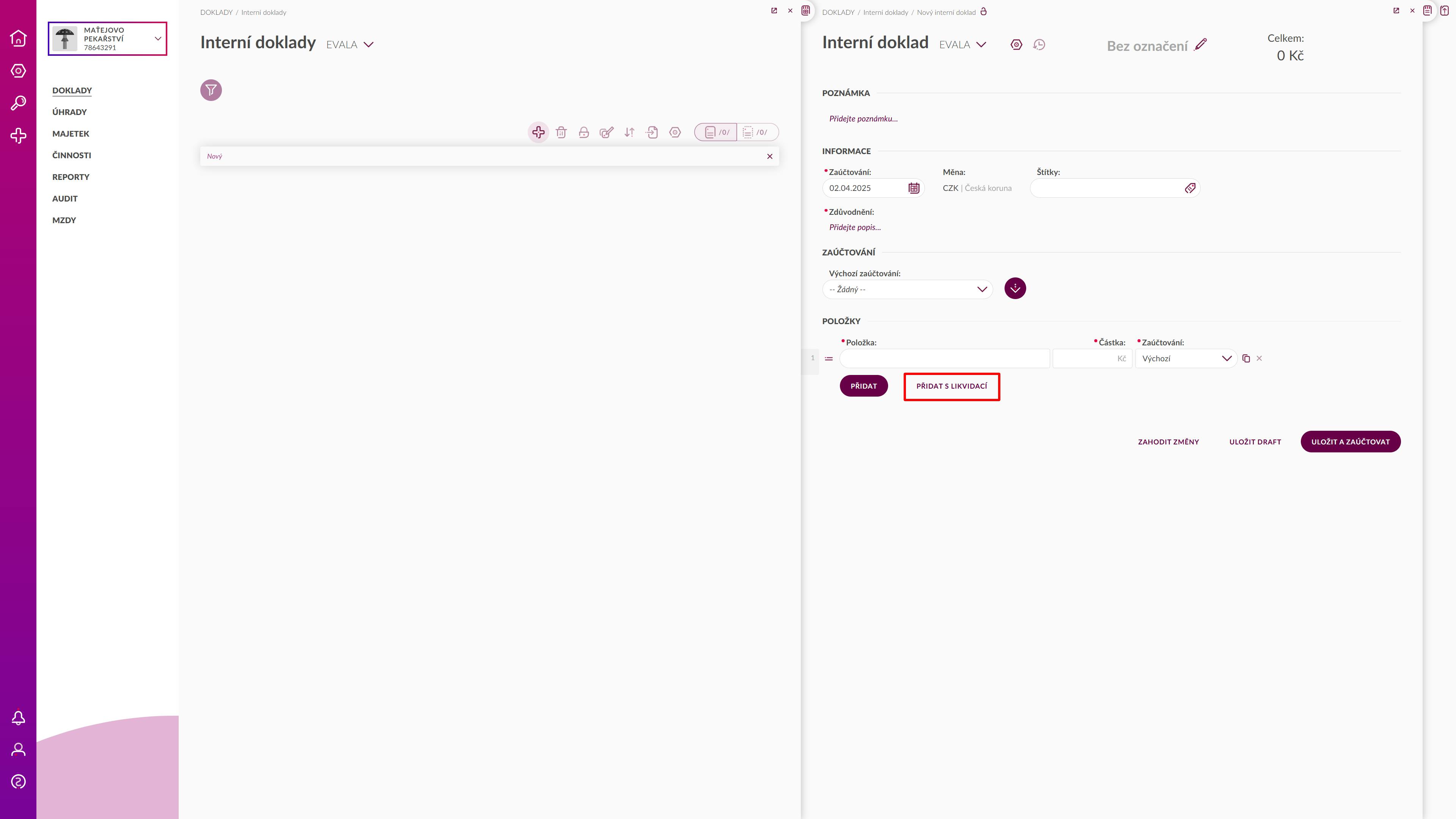Image resolution: width=1456 pixels, height=819 pixels.
Task: Click the sort arrows icon in list toolbar
Action: coord(629,132)
